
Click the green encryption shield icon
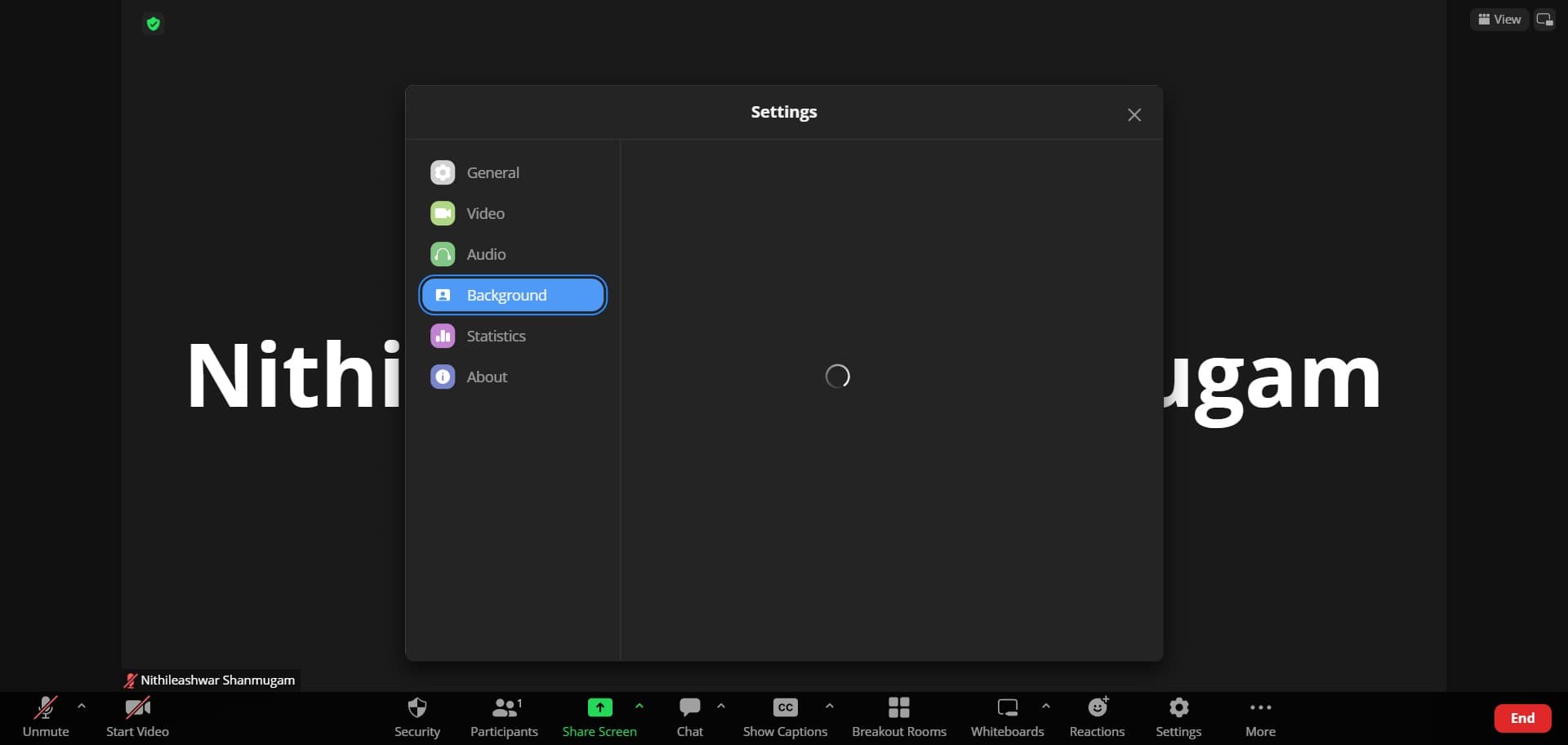click(153, 24)
